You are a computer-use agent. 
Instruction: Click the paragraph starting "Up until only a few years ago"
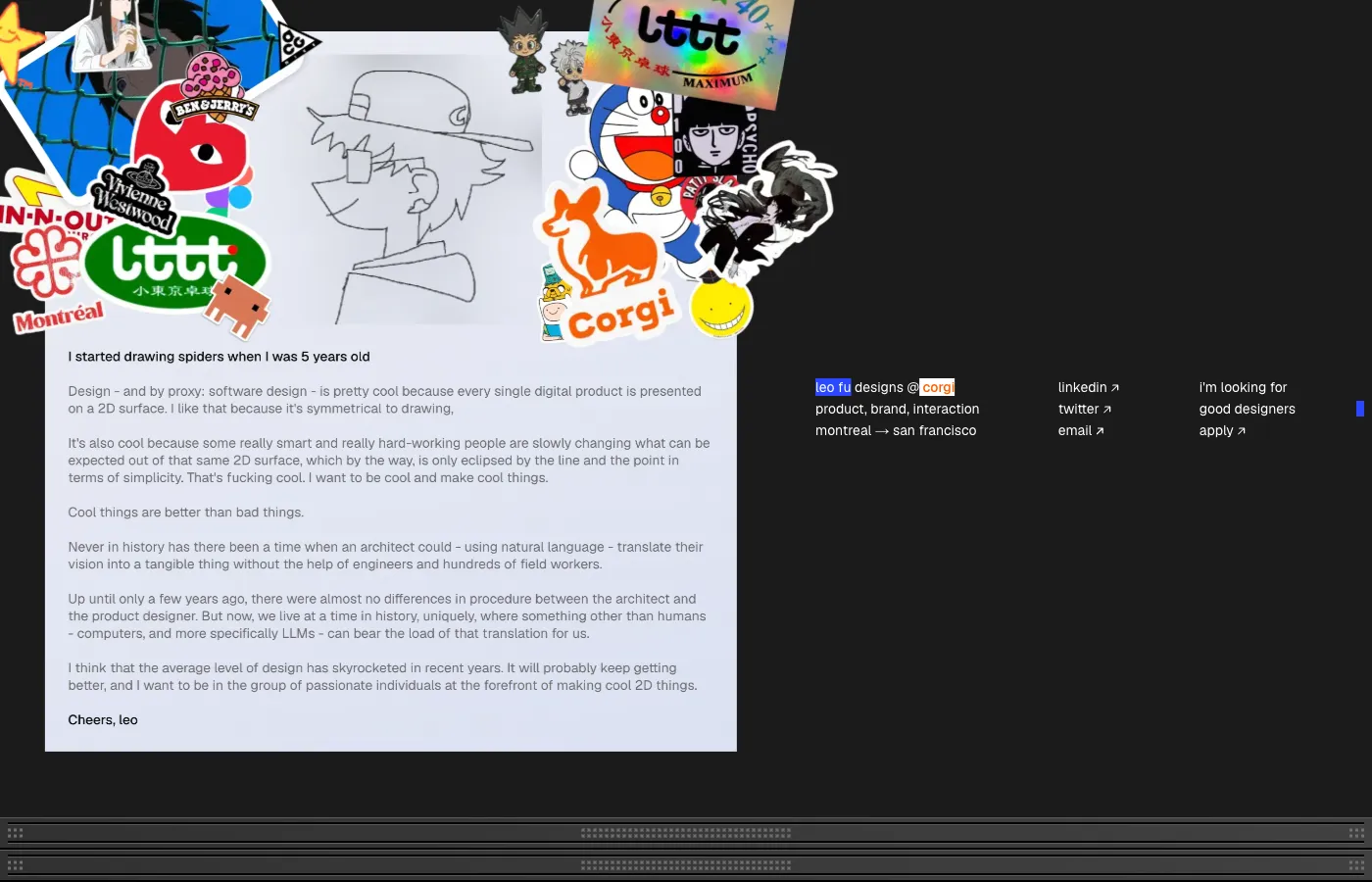[387, 616]
